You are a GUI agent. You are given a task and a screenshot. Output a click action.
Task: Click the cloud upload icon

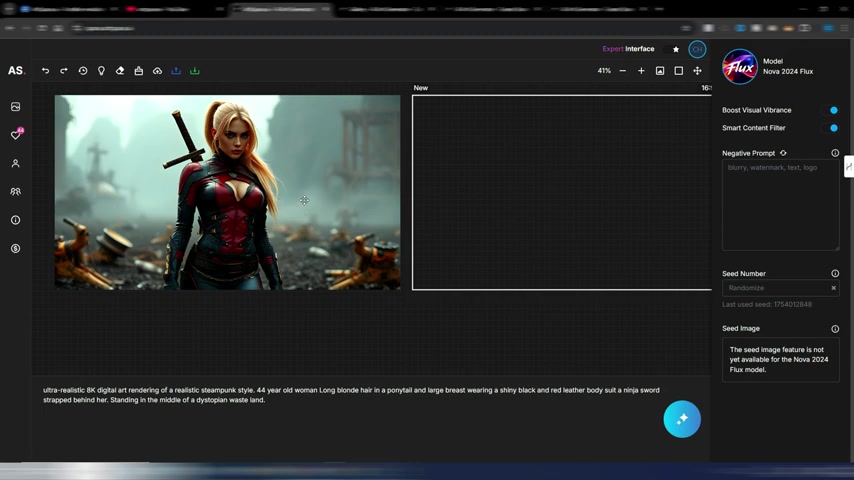pyautogui.click(x=157, y=71)
